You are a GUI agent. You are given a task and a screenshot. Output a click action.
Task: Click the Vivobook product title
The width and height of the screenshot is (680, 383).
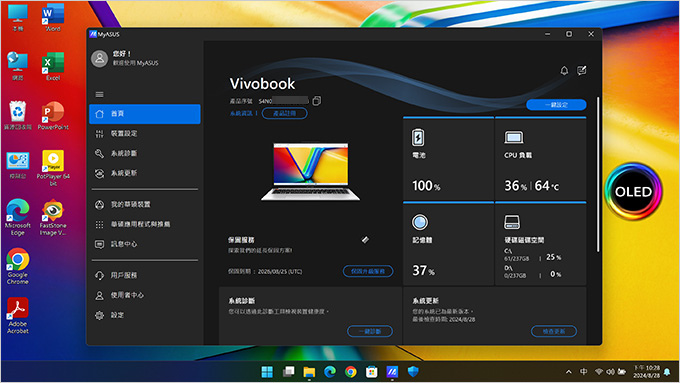click(x=262, y=84)
